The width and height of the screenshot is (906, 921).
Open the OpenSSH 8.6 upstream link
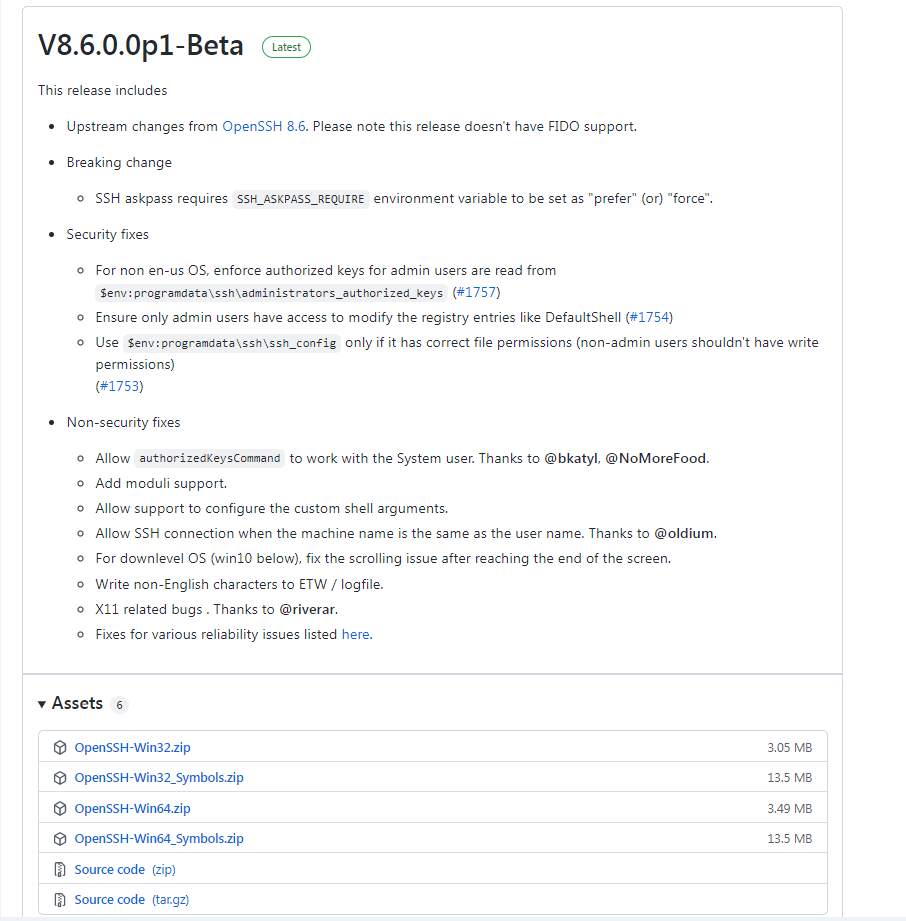click(x=264, y=127)
